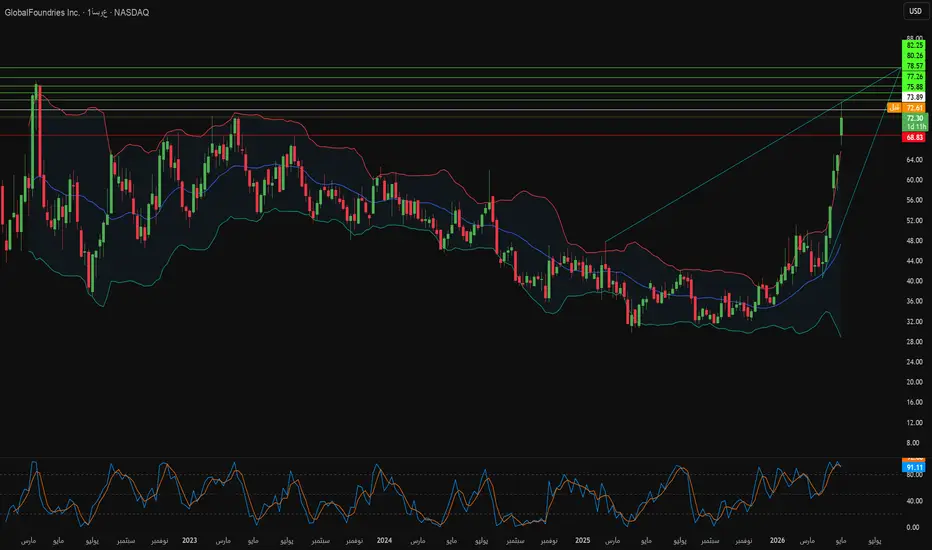Click the red 68.83 price label
The image size is (932, 550).
tap(914, 137)
